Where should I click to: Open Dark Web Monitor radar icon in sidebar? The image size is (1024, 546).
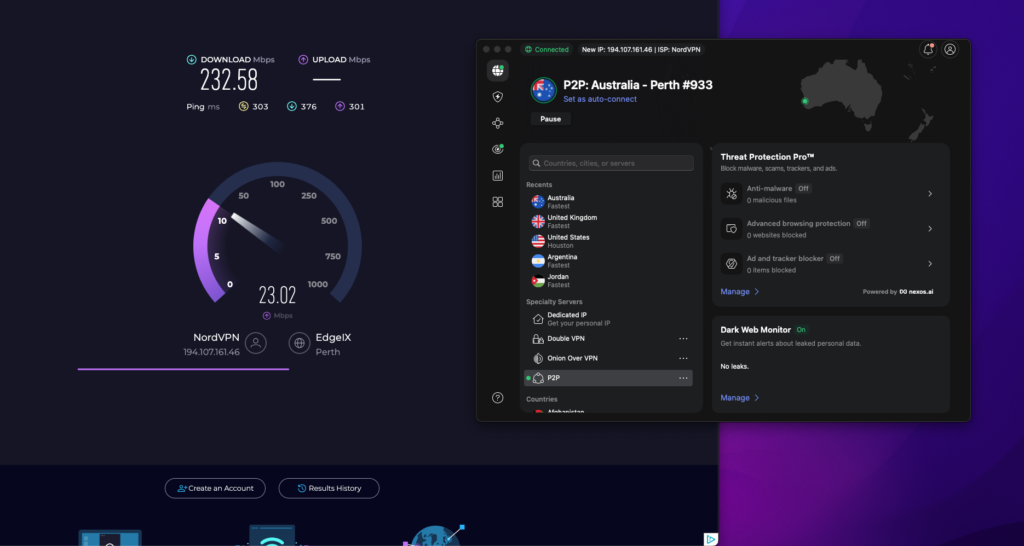[498, 149]
